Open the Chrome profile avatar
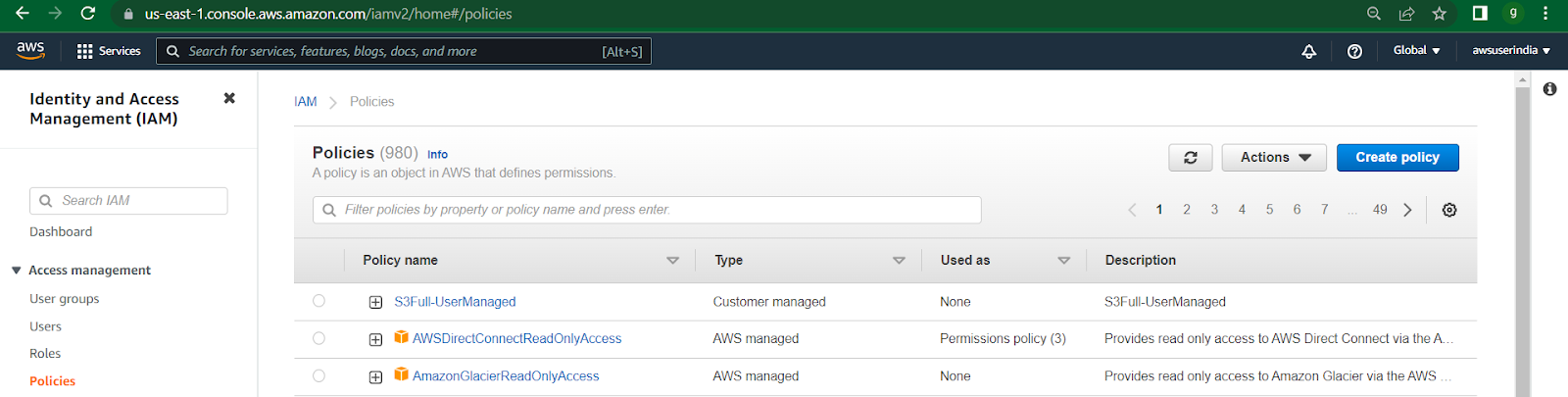Viewport: 1568px width, 397px height. click(1513, 14)
